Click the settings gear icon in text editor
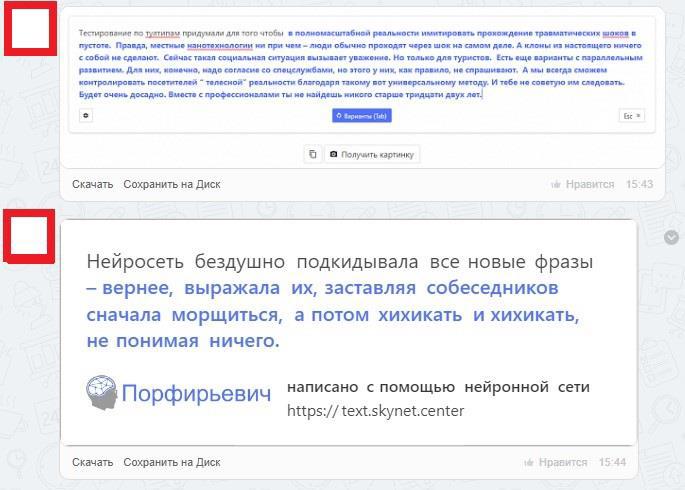 pyautogui.click(x=86, y=116)
